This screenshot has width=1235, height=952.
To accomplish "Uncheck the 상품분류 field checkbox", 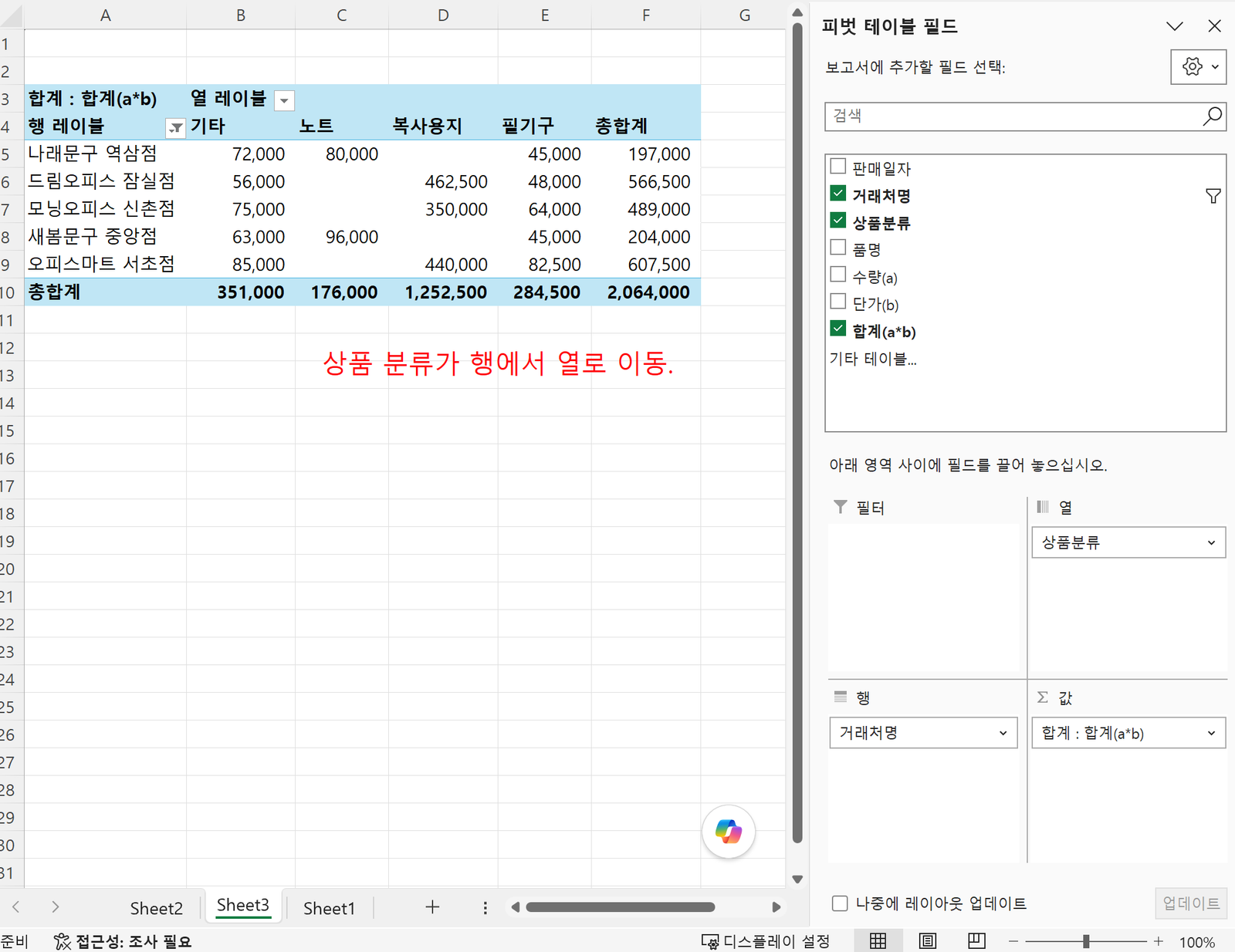I will click(x=837, y=221).
